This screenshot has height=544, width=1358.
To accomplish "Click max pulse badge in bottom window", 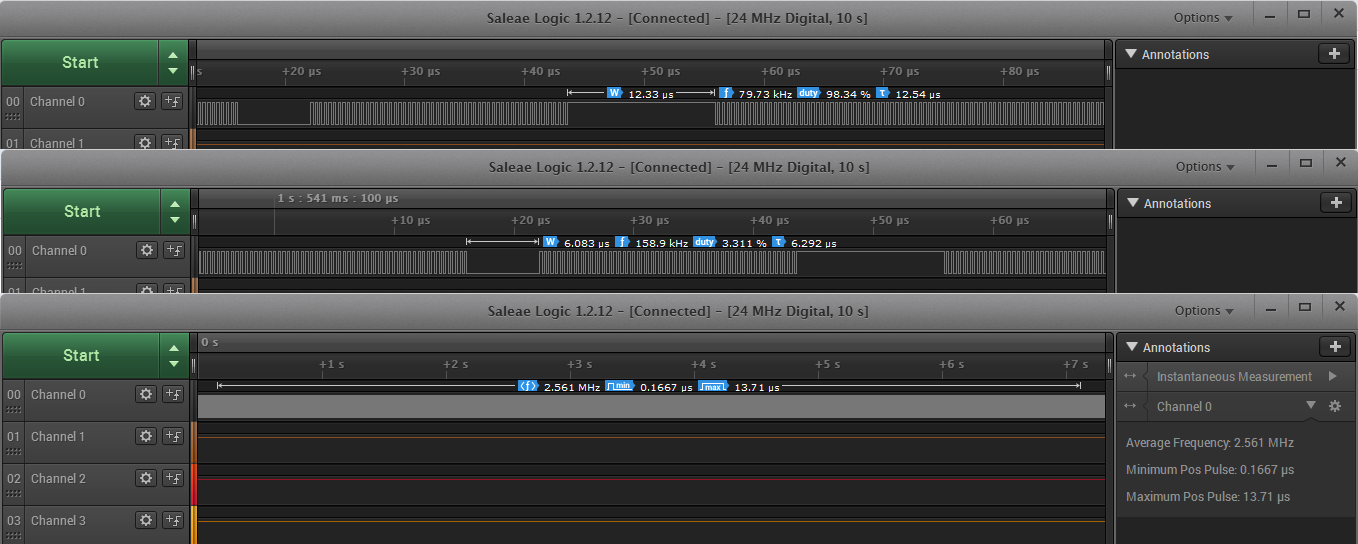I will (712, 386).
